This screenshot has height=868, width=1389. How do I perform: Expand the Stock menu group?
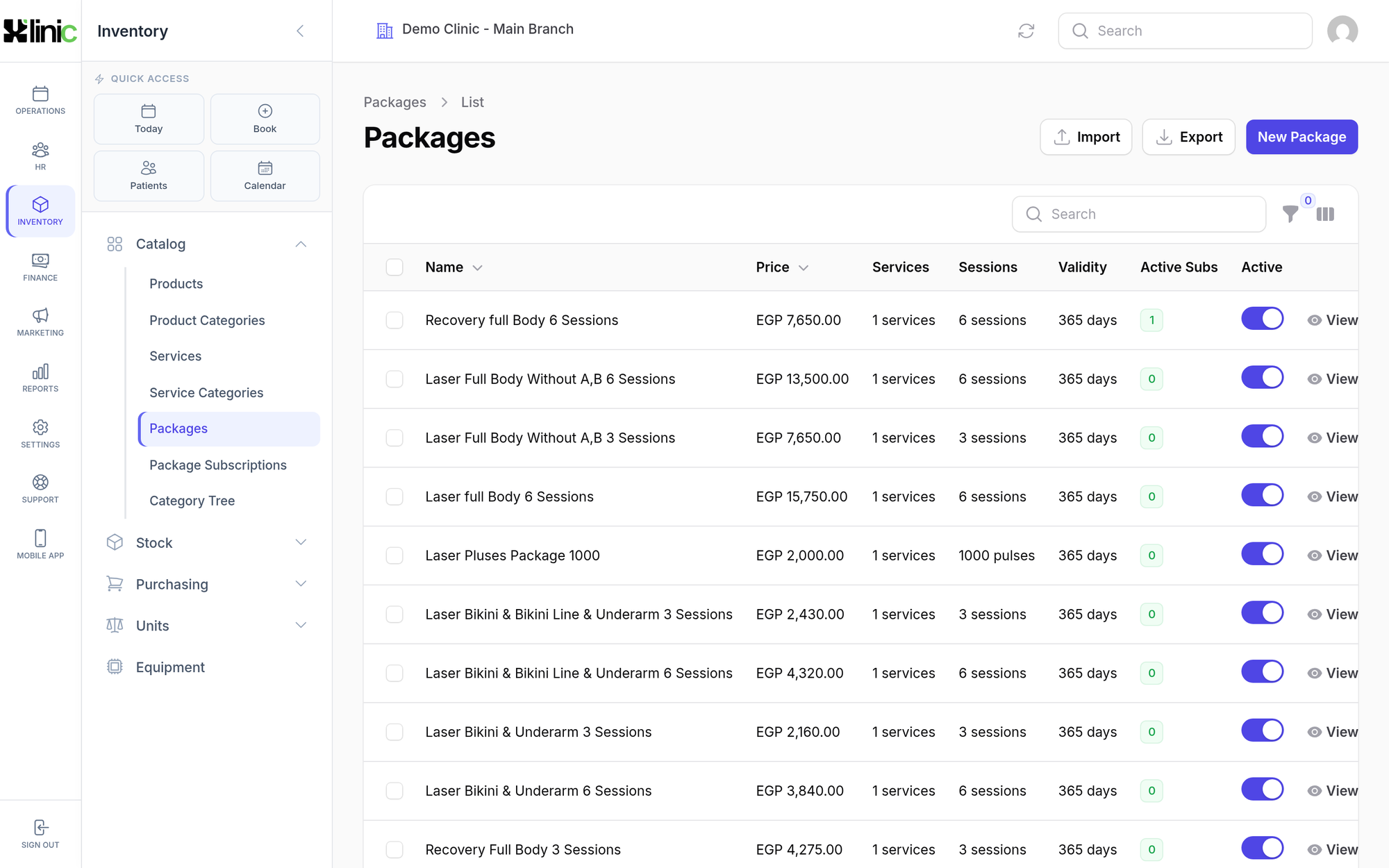tap(206, 542)
